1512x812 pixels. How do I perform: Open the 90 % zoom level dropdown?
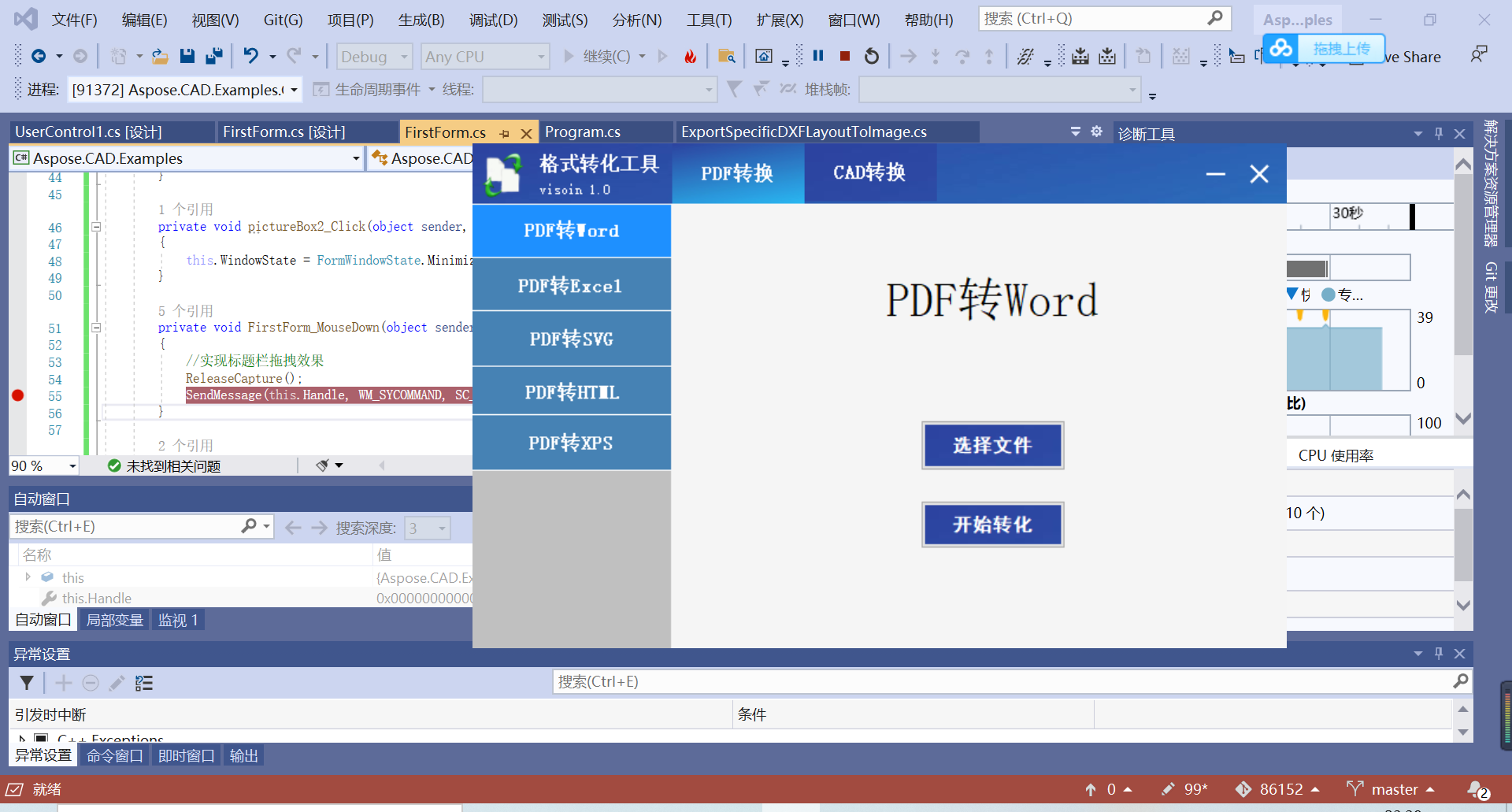coord(44,465)
